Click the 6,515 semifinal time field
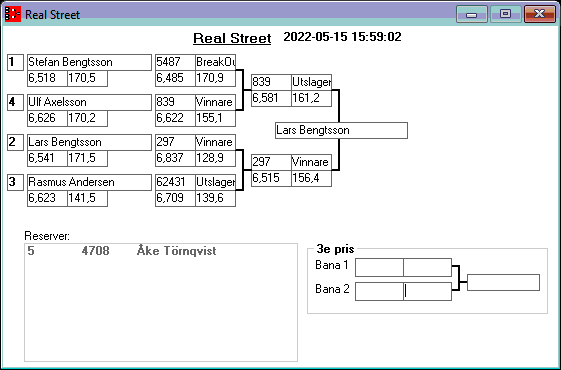Image resolution: width=561 pixels, height=370 pixels. coord(271,178)
